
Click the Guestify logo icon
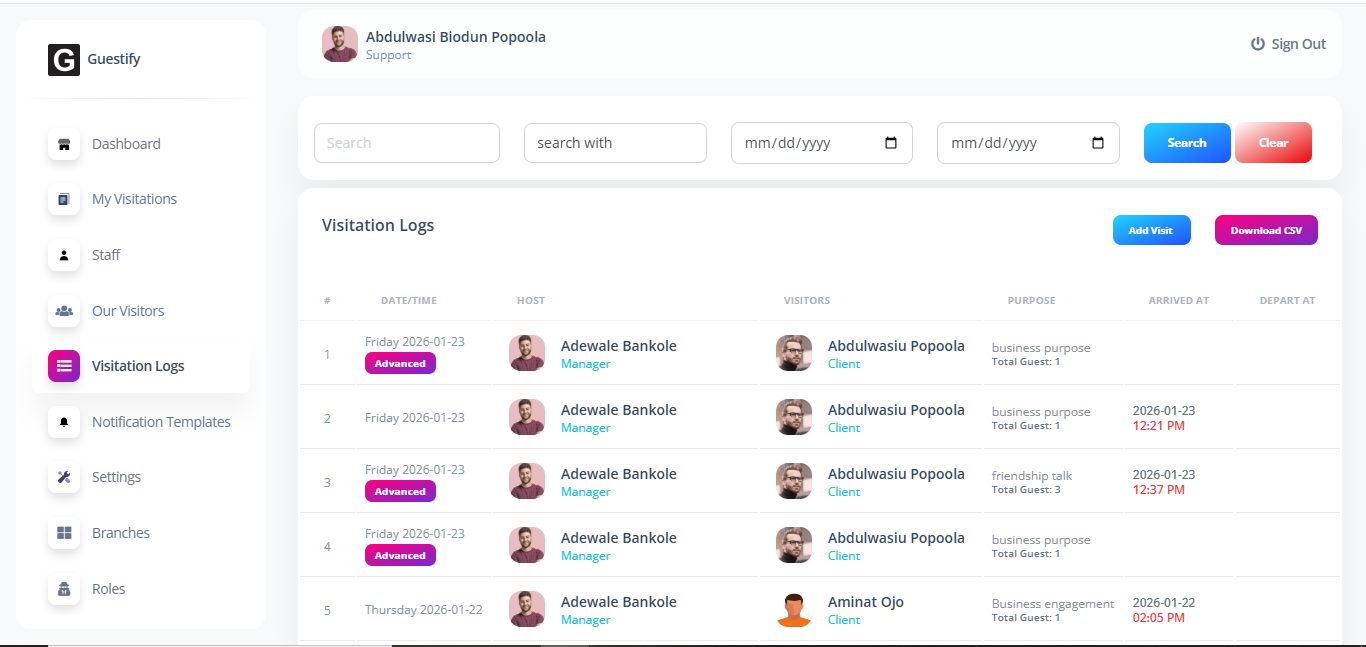[x=64, y=60]
